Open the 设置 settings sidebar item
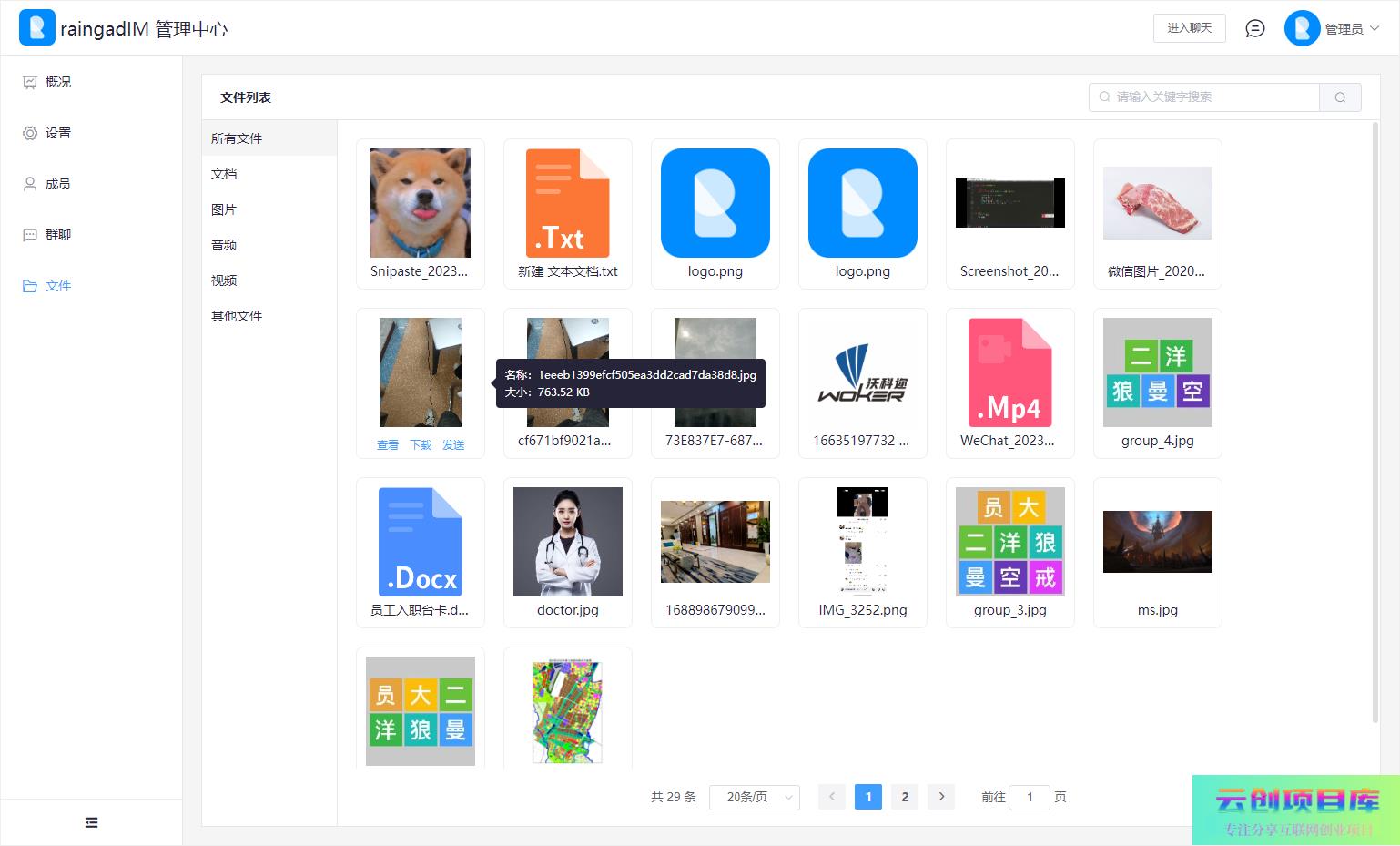Image resolution: width=1400 pixels, height=846 pixels. (57, 133)
